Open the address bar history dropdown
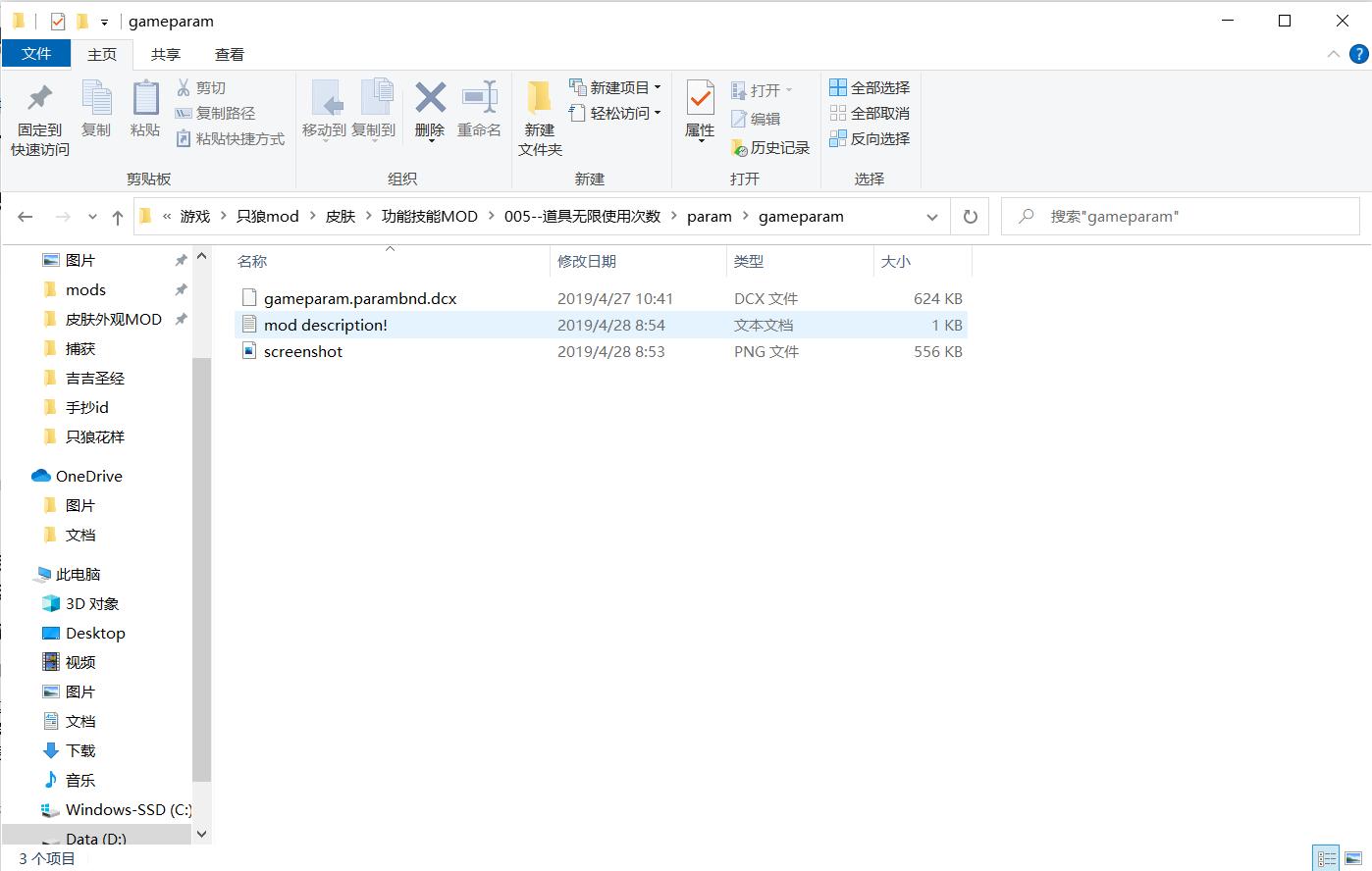Screen dimensions: 1372x871 point(932,217)
